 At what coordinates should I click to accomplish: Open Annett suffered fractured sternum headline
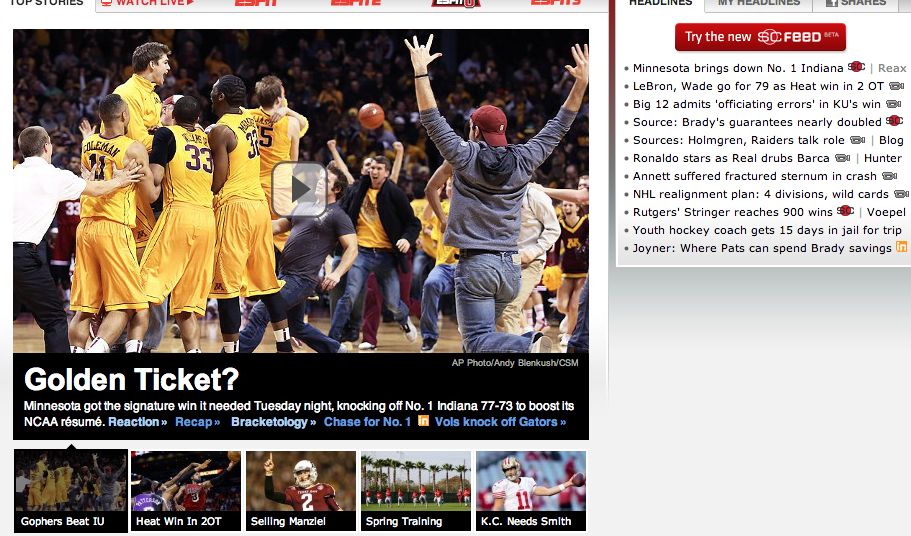pyautogui.click(x=755, y=176)
